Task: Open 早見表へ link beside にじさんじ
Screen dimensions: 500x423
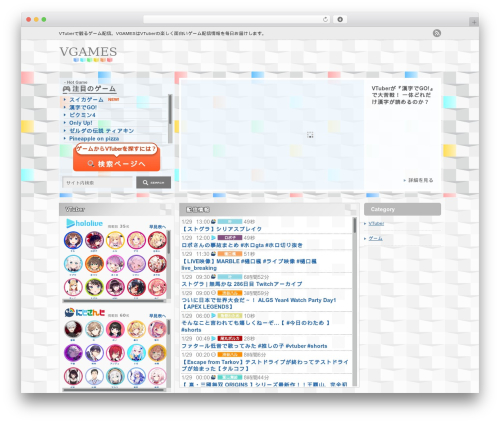Action: (x=157, y=316)
